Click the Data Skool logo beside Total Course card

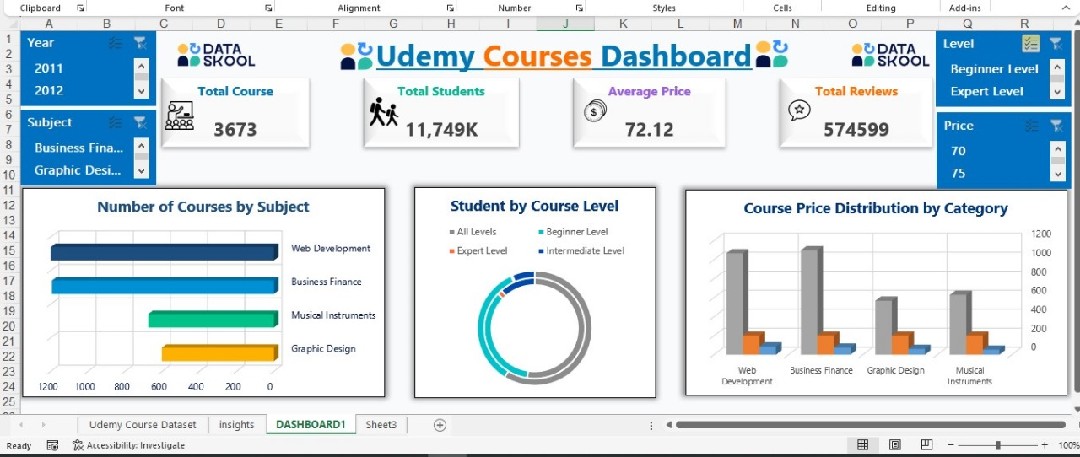click(x=216, y=55)
